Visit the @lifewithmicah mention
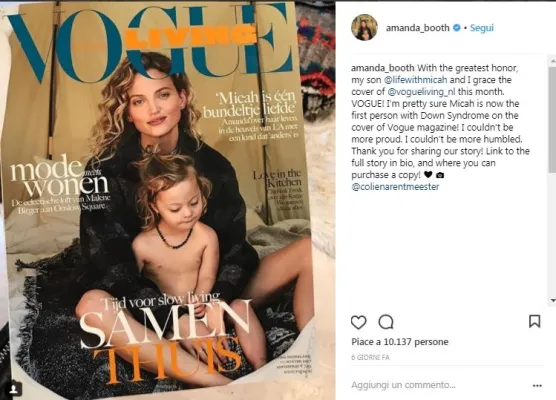This screenshot has height=400, width=556. pyautogui.click(x=416, y=80)
